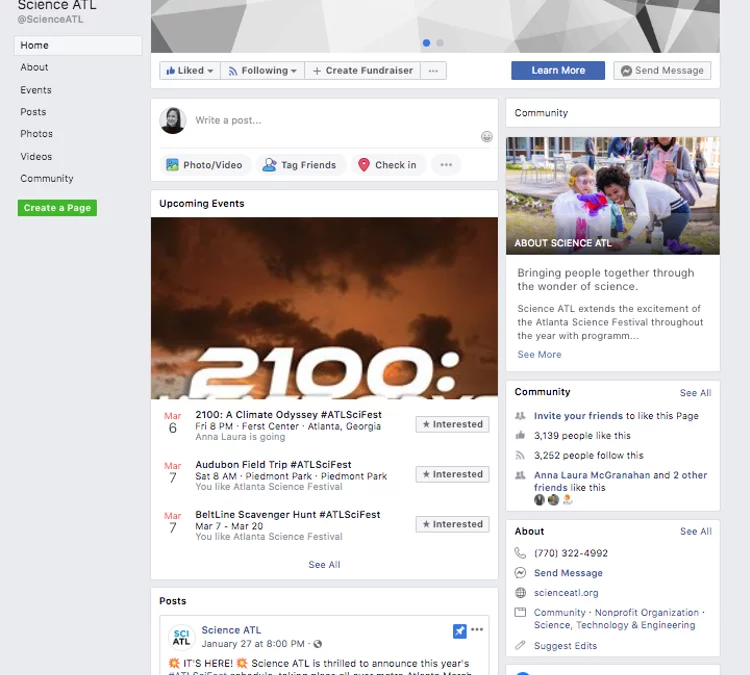
Task: See All in the Community section
Action: pos(695,393)
